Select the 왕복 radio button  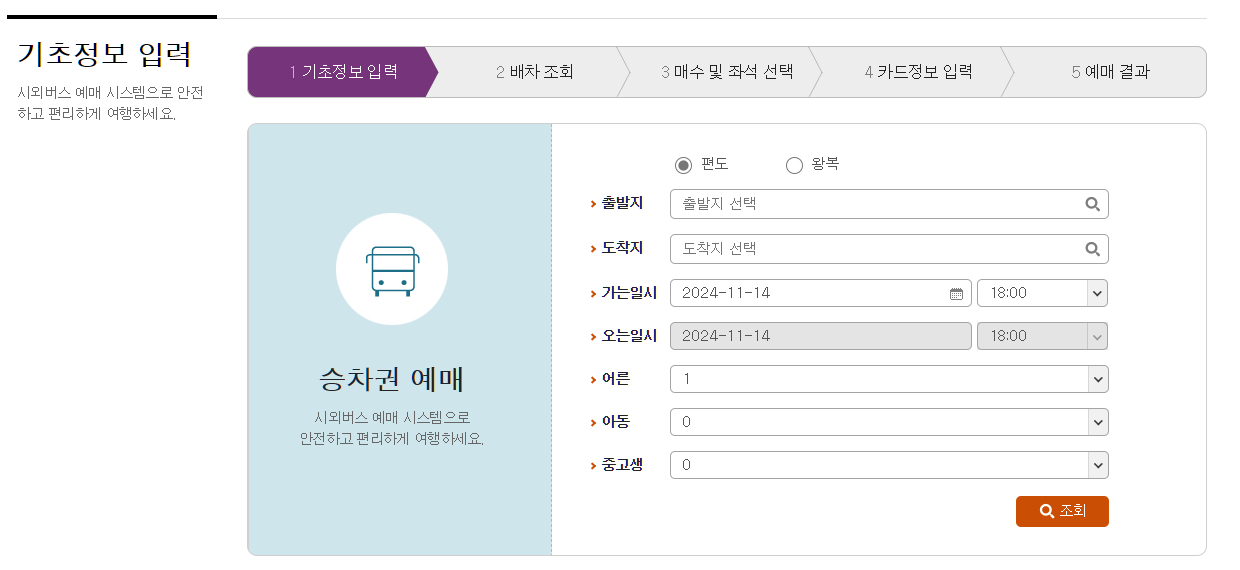[794, 165]
